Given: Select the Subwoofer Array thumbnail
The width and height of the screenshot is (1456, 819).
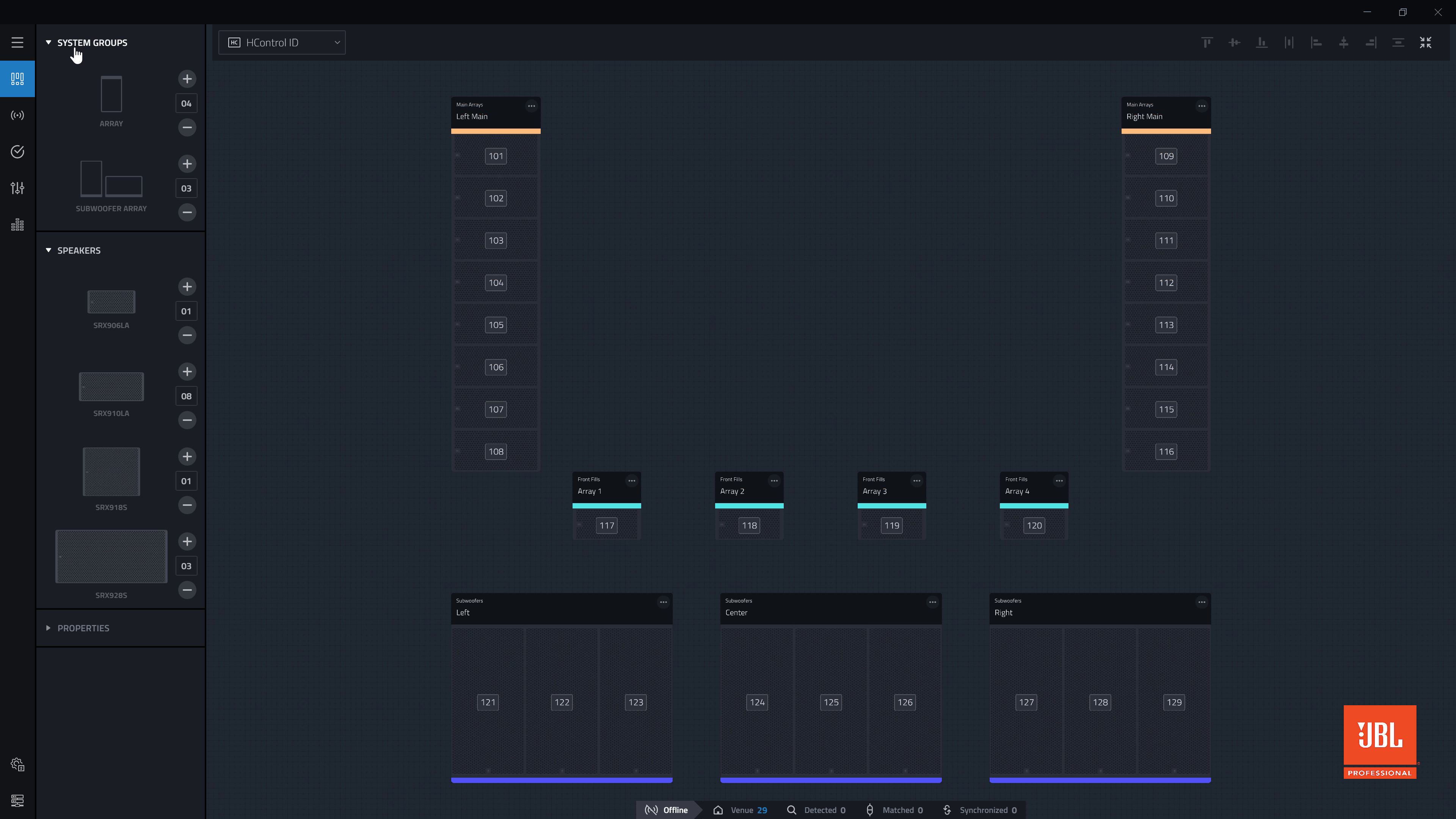Looking at the screenshot, I should (x=111, y=178).
